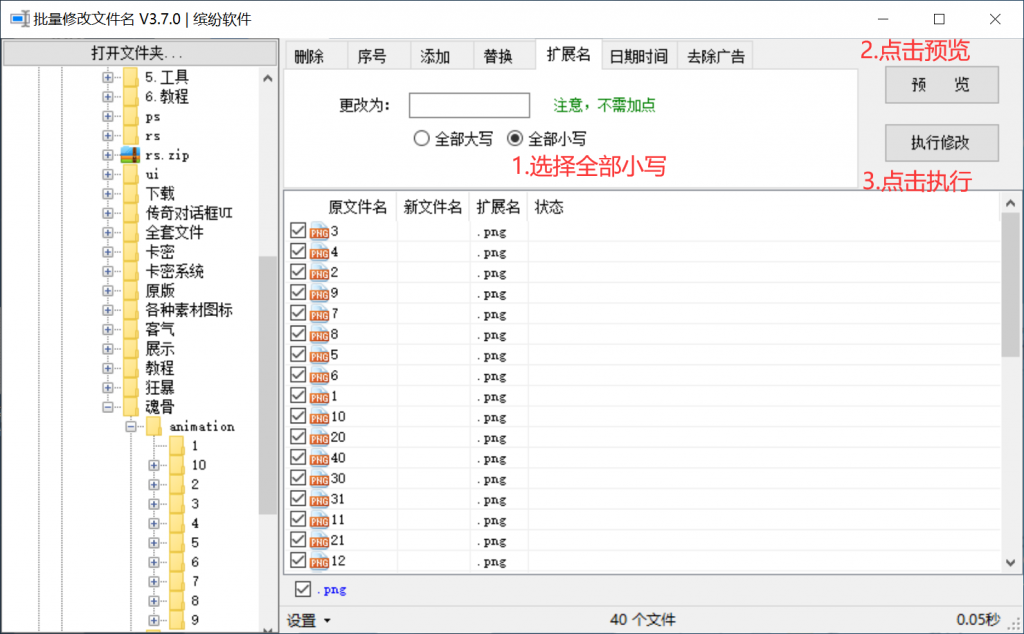Sort by 扩展名 column header
1024x634 pixels.
(498, 207)
